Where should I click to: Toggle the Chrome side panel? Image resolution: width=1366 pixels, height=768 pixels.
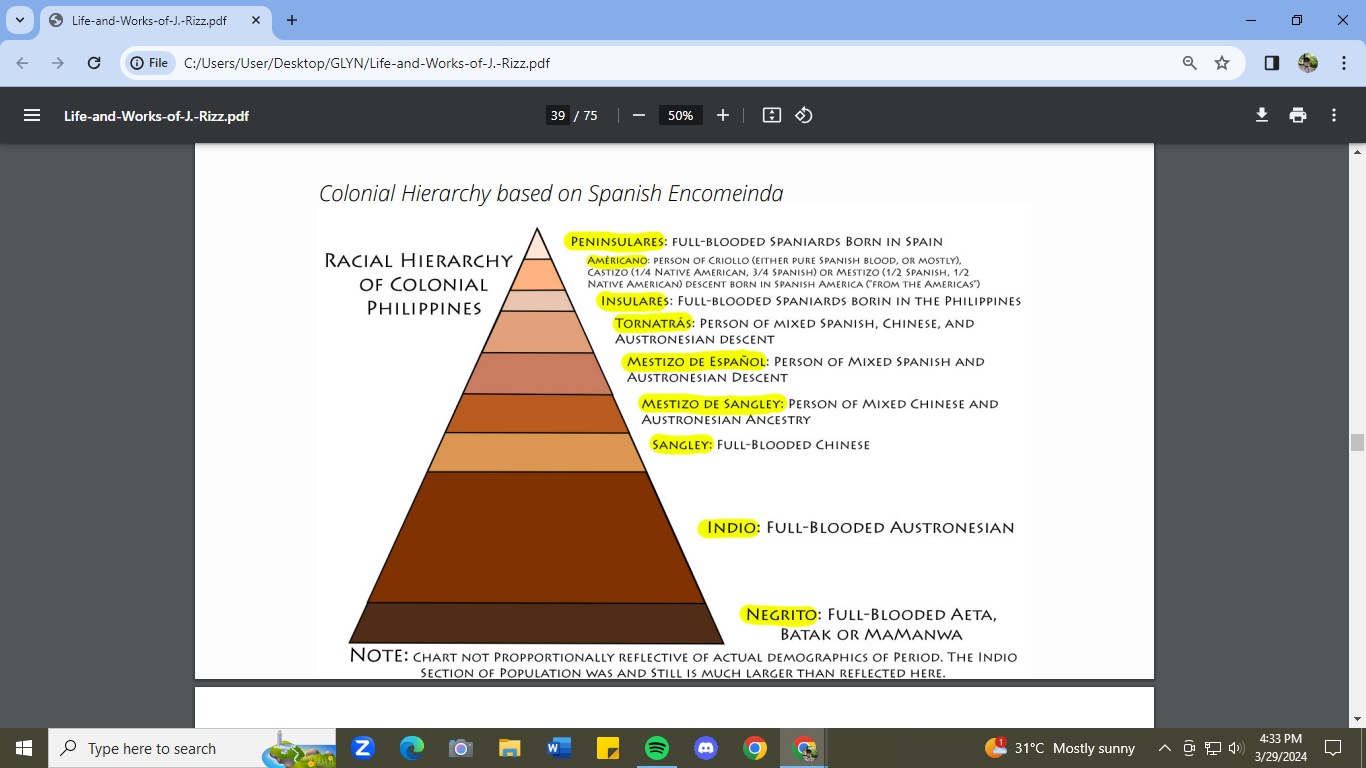(1272, 63)
